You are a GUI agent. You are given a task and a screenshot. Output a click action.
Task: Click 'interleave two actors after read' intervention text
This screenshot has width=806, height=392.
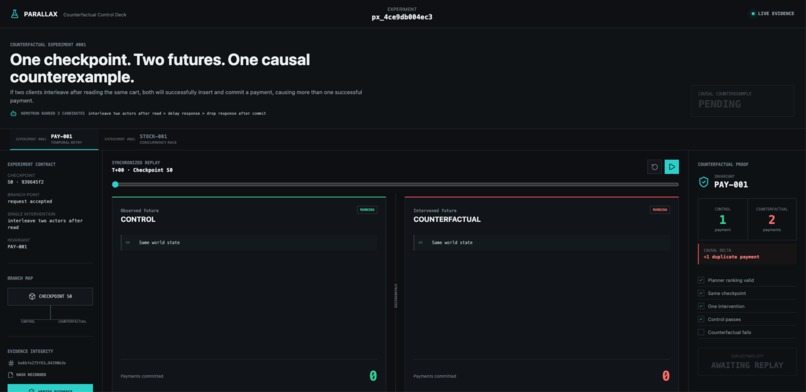[45, 223]
